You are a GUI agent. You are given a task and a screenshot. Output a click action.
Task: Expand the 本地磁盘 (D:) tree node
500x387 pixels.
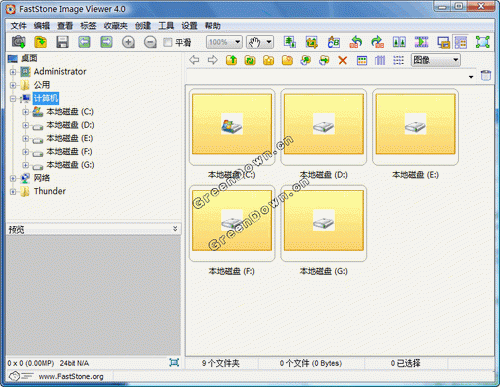26,125
